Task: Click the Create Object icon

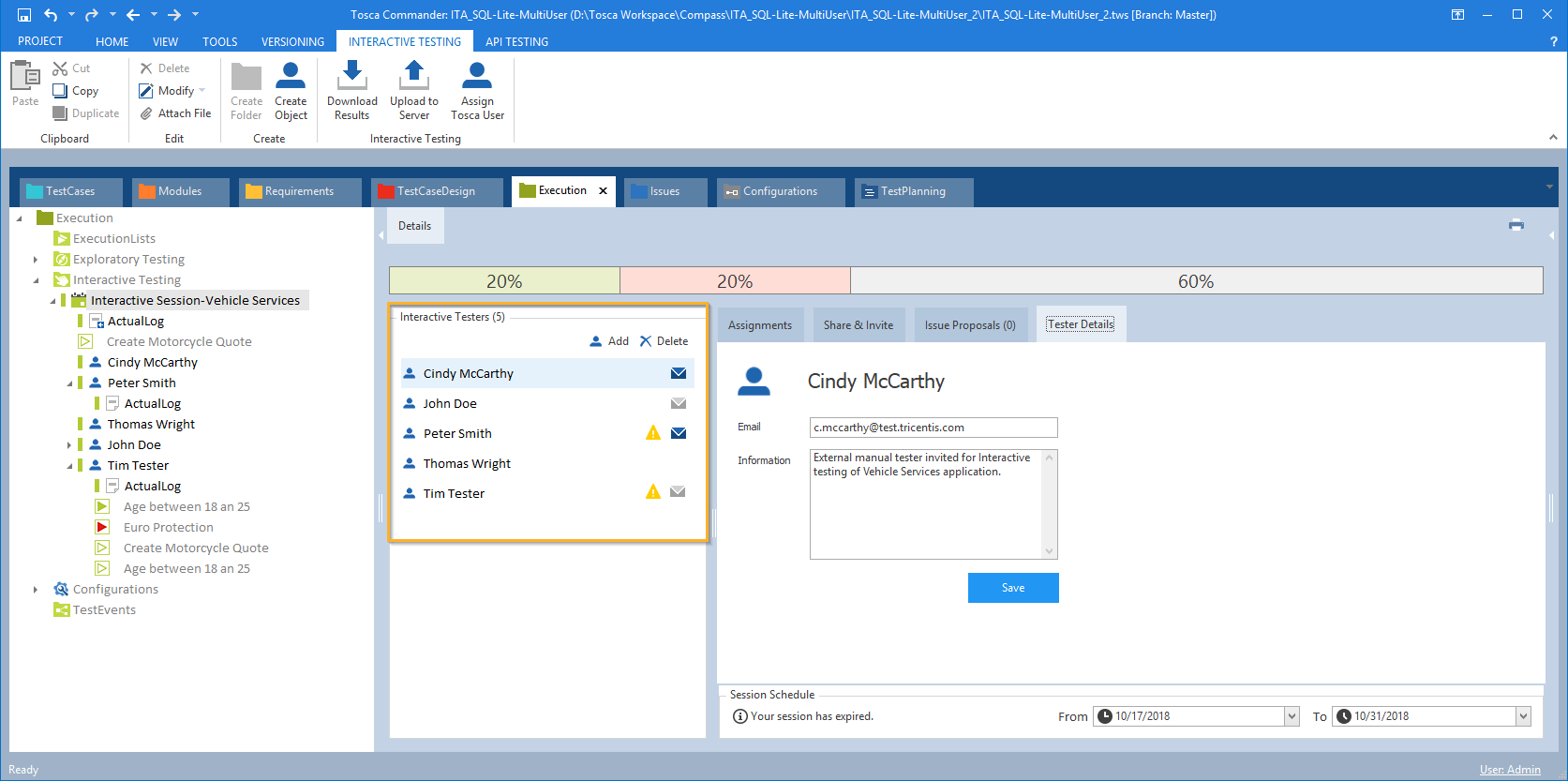Action: (x=291, y=75)
